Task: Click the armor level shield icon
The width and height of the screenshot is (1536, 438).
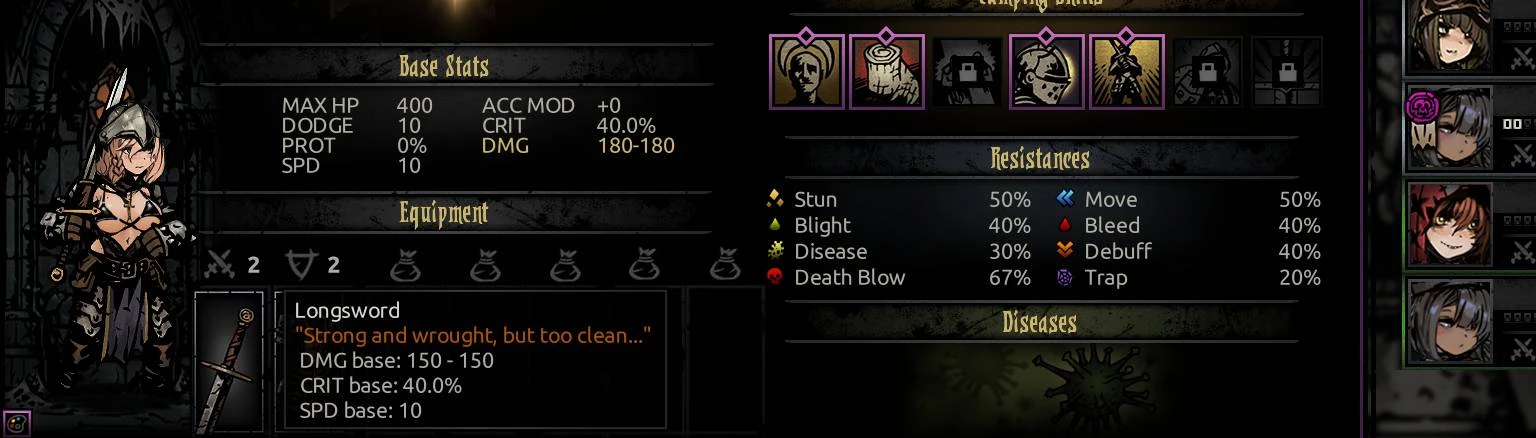Action: pyautogui.click(x=301, y=264)
